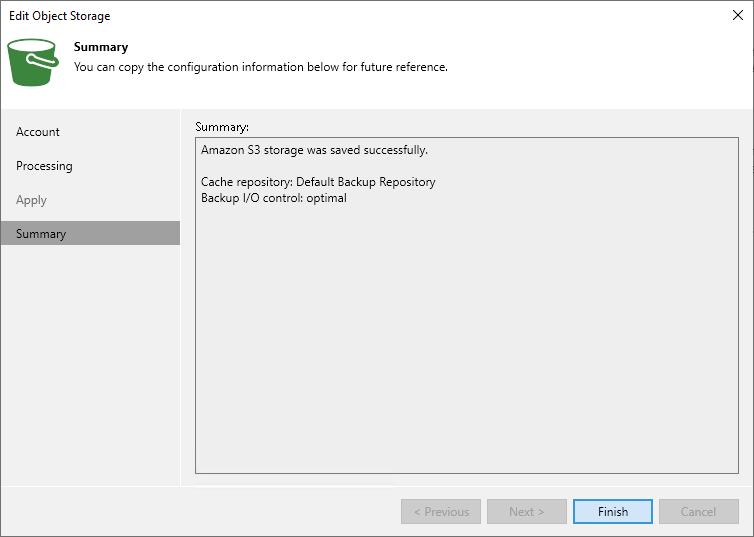Click the greyed-out Previous button

coord(441,512)
